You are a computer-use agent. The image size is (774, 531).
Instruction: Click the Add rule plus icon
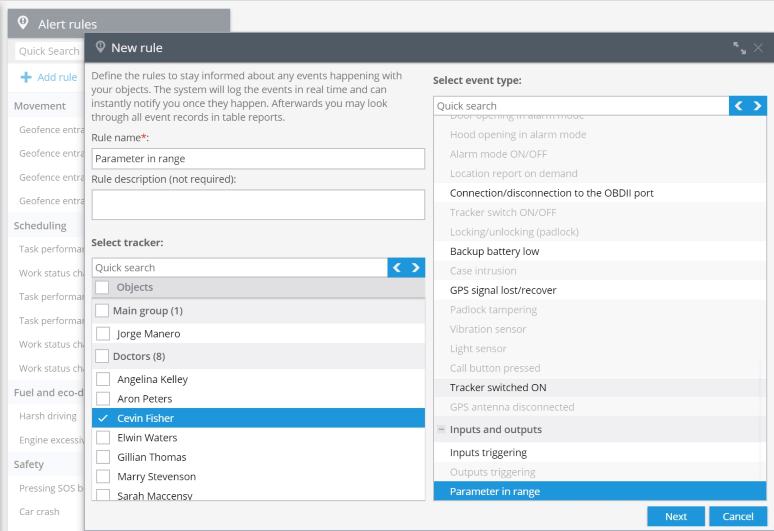click(x=26, y=77)
